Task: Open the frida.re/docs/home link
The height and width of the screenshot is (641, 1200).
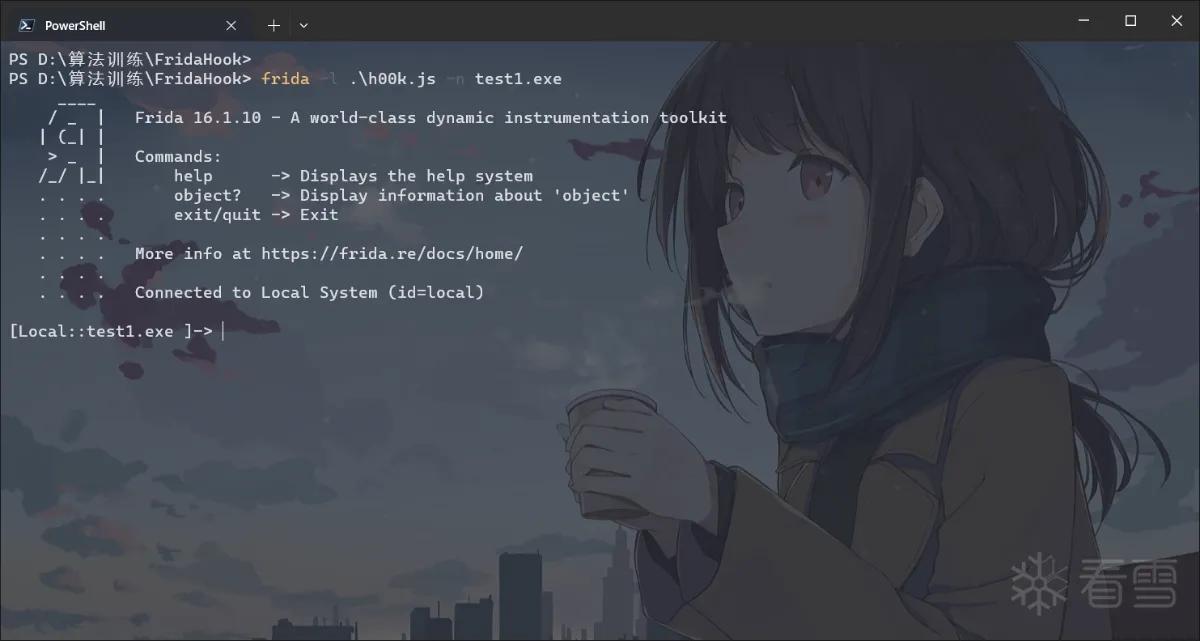Action: point(392,253)
